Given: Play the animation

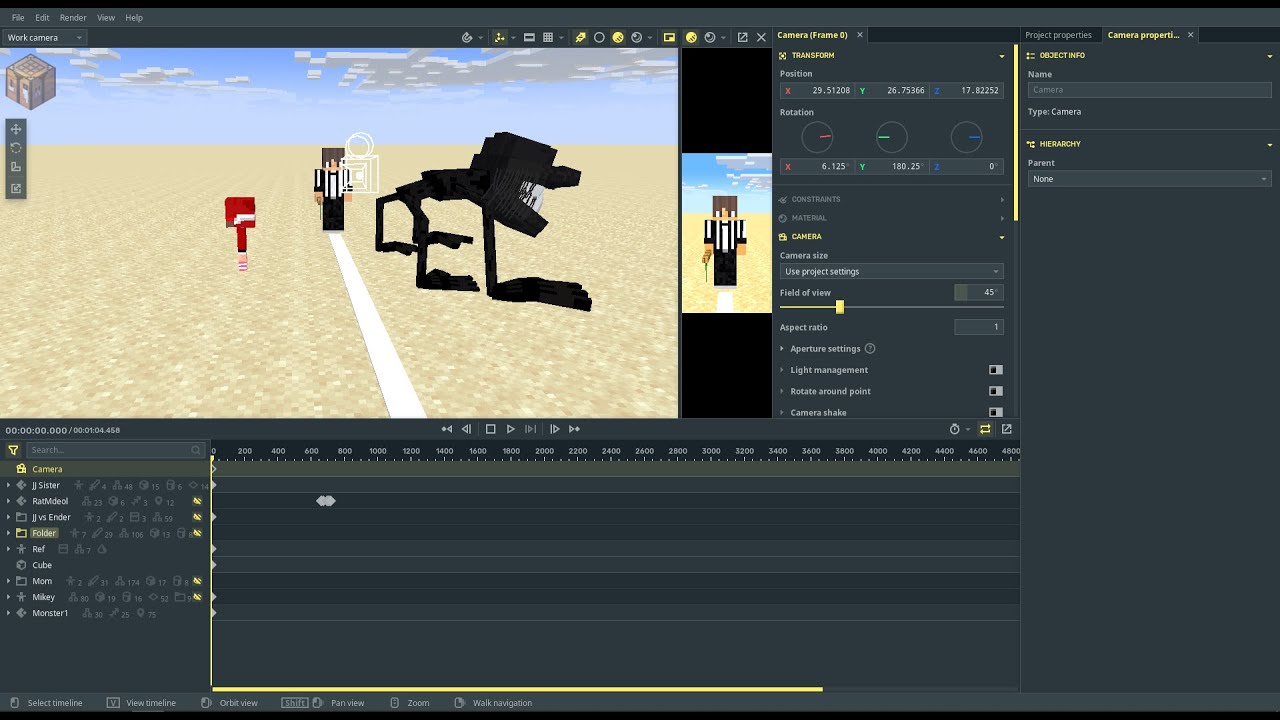Looking at the screenshot, I should [x=510, y=429].
